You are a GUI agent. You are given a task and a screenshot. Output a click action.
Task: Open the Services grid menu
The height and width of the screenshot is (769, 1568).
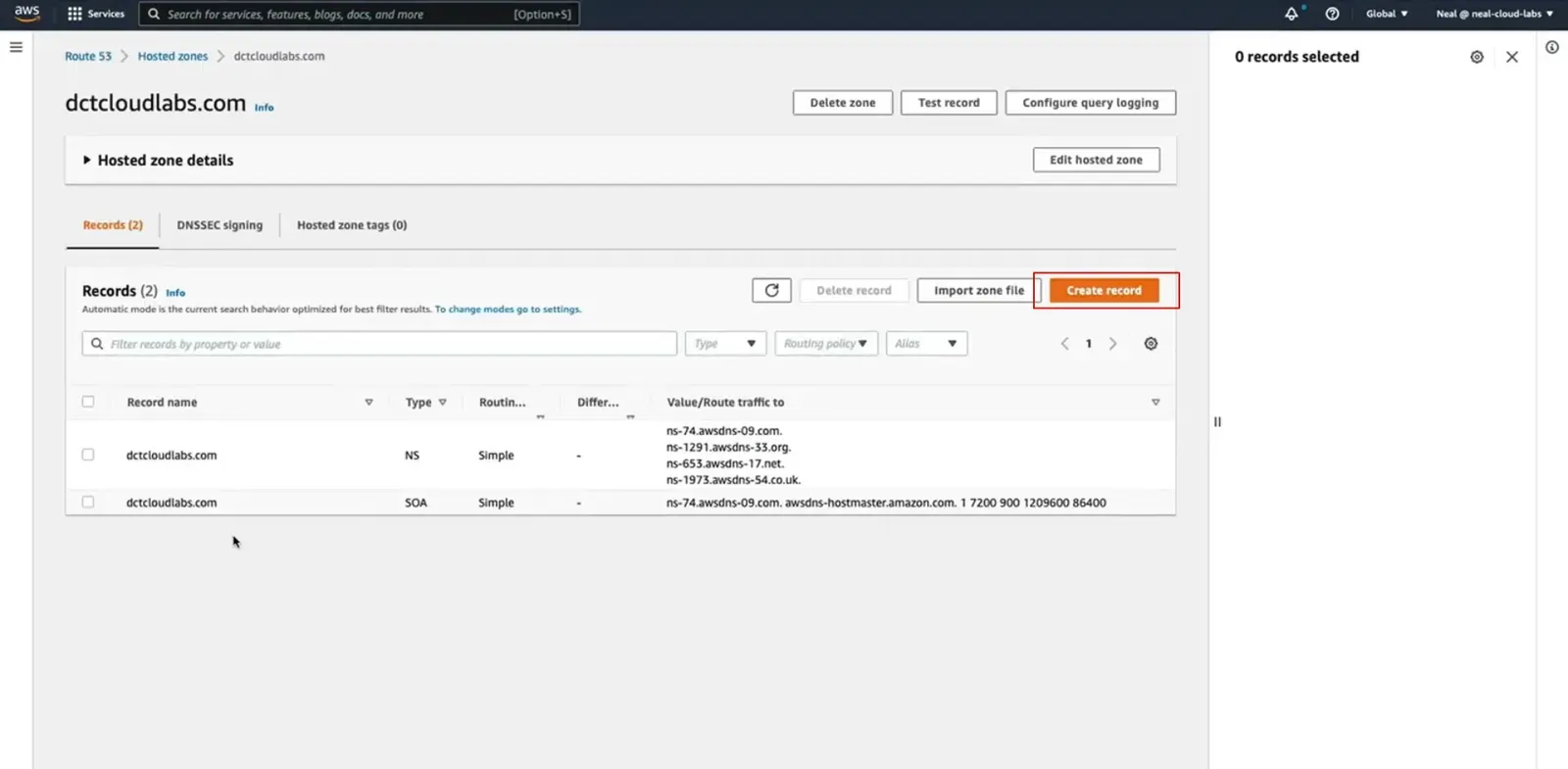click(x=95, y=14)
